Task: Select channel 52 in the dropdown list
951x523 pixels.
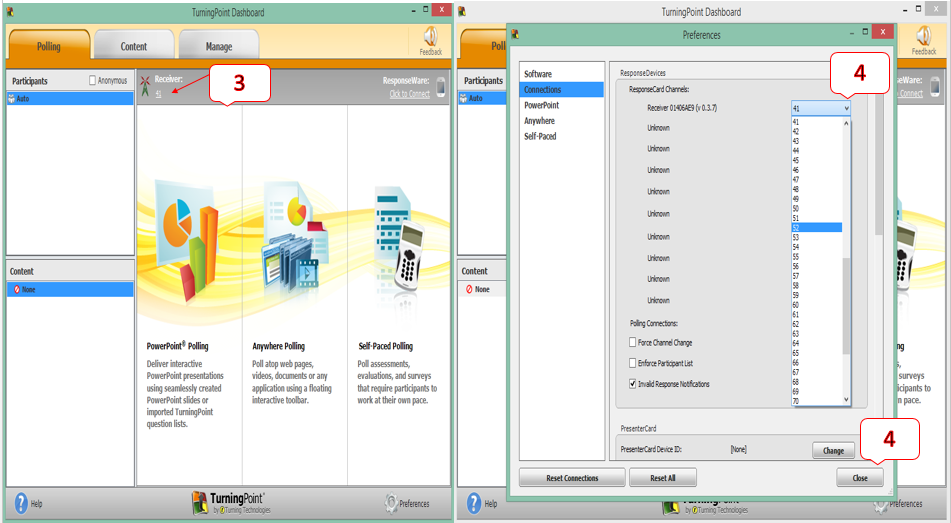Action: pyautogui.click(x=816, y=227)
